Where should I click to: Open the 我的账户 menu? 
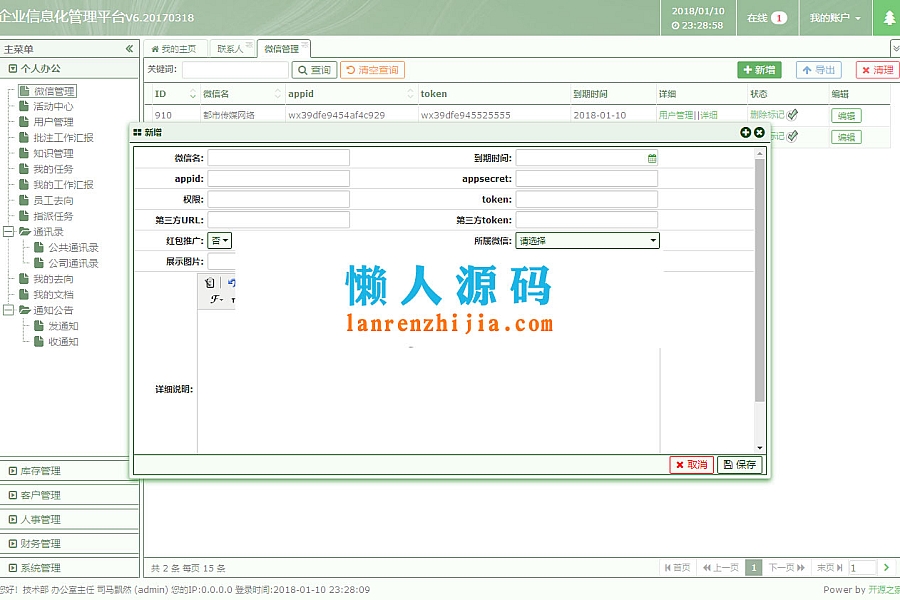(x=835, y=18)
